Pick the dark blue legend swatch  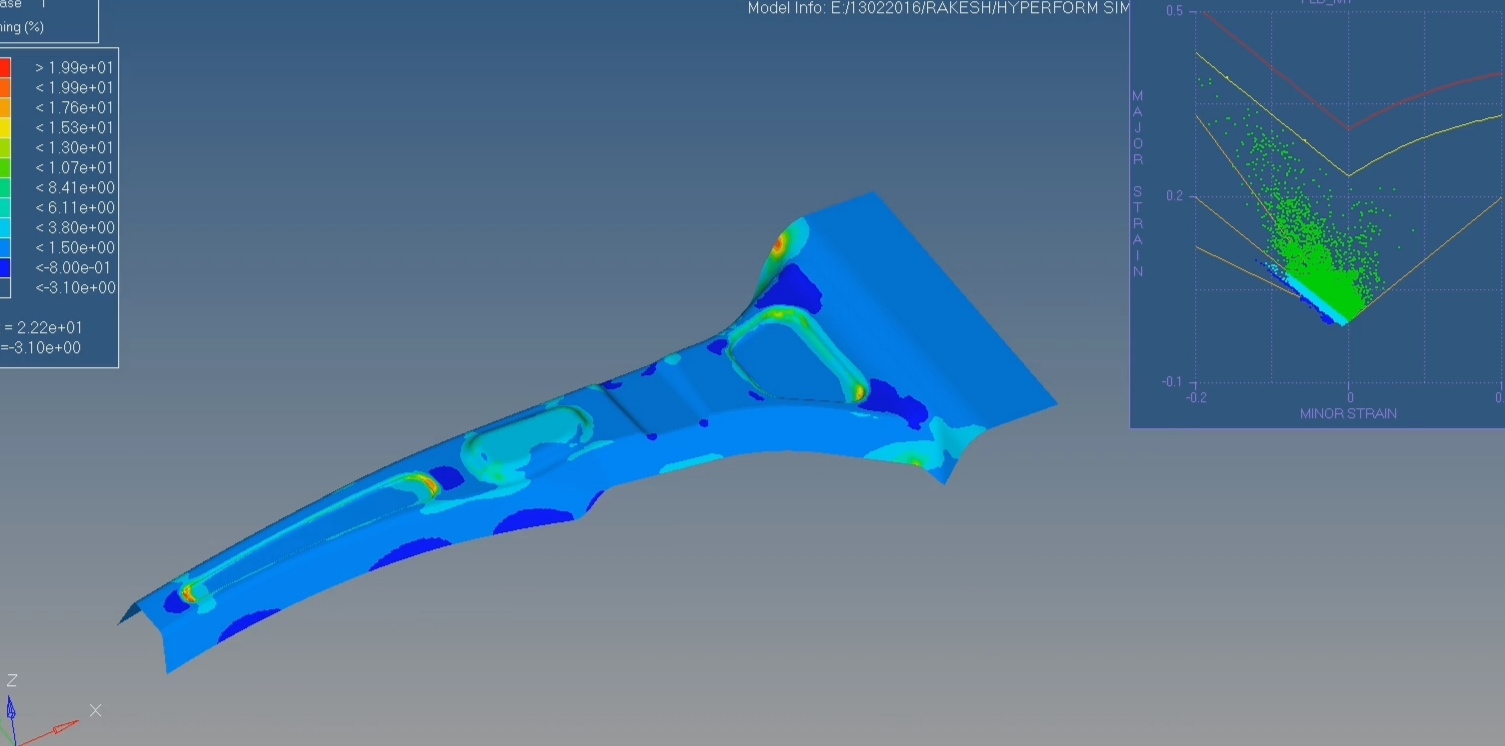(4, 268)
